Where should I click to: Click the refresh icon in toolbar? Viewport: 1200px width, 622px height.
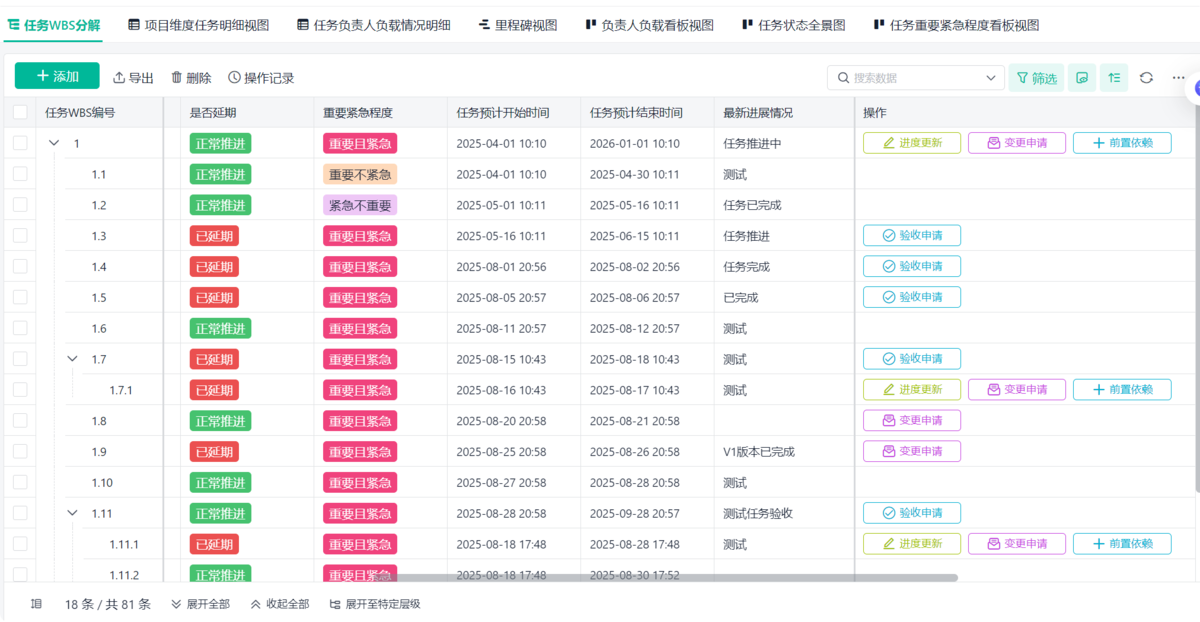tap(1146, 78)
